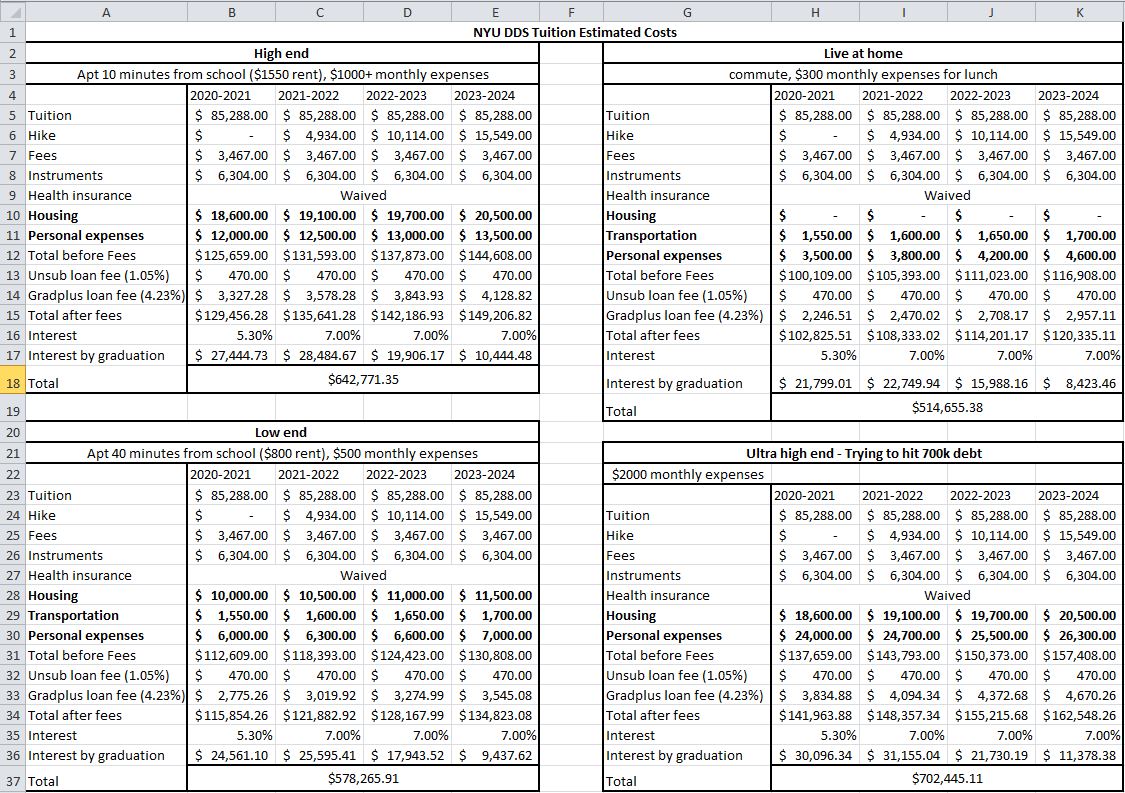Image resolution: width=1125 pixels, height=793 pixels.
Task: Select column F header
Action: click(x=571, y=11)
